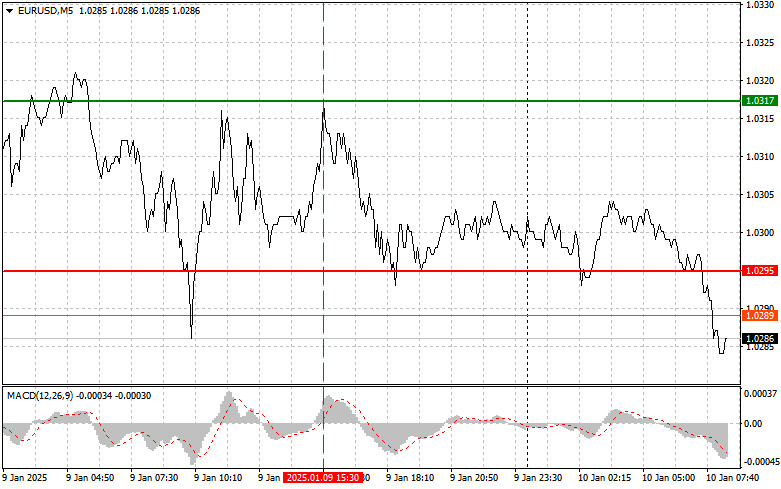Viewport: 781px width, 489px height.
Task: Click the red highlighted 2025.01.09 15:30 date label
Action: click(322, 478)
